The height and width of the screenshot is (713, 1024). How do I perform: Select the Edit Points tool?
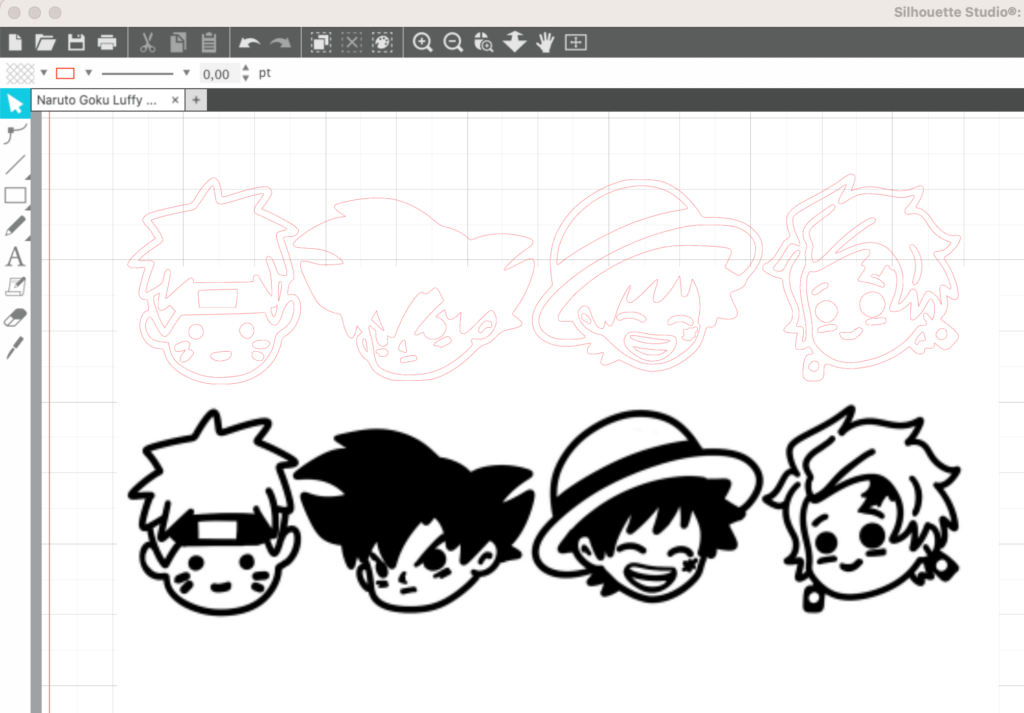coord(14,133)
